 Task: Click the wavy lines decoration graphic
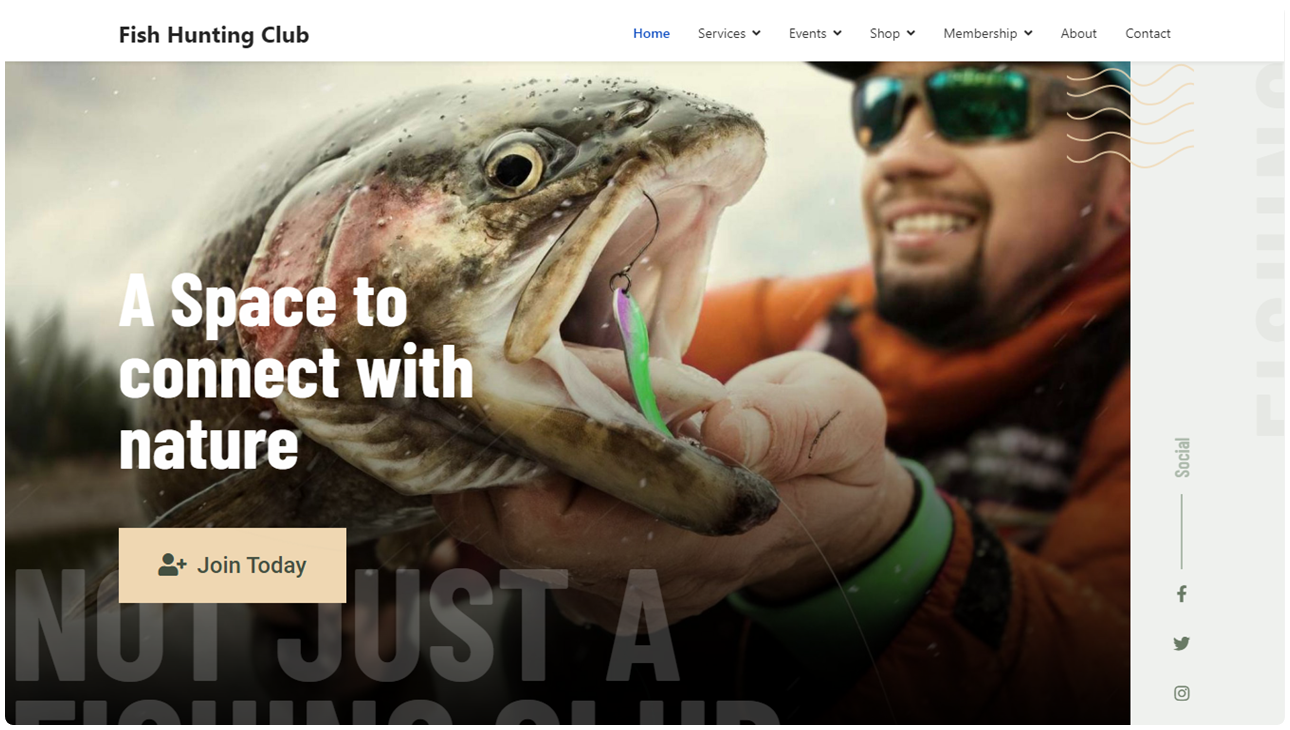(x=1130, y=116)
